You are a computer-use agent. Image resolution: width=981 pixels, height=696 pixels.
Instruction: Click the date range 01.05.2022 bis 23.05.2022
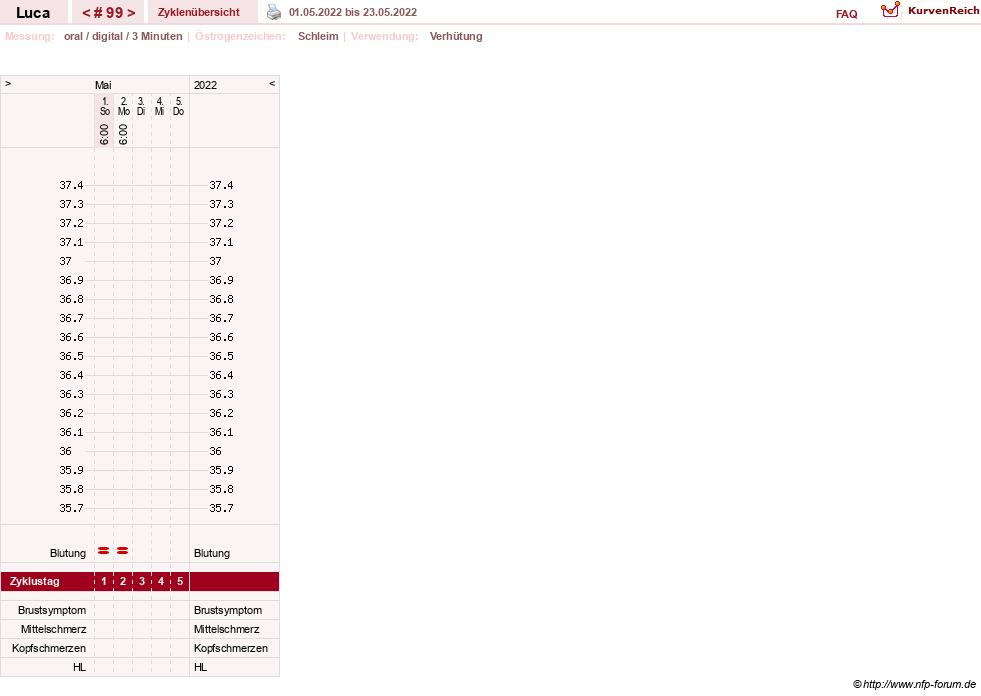pyautogui.click(x=353, y=13)
